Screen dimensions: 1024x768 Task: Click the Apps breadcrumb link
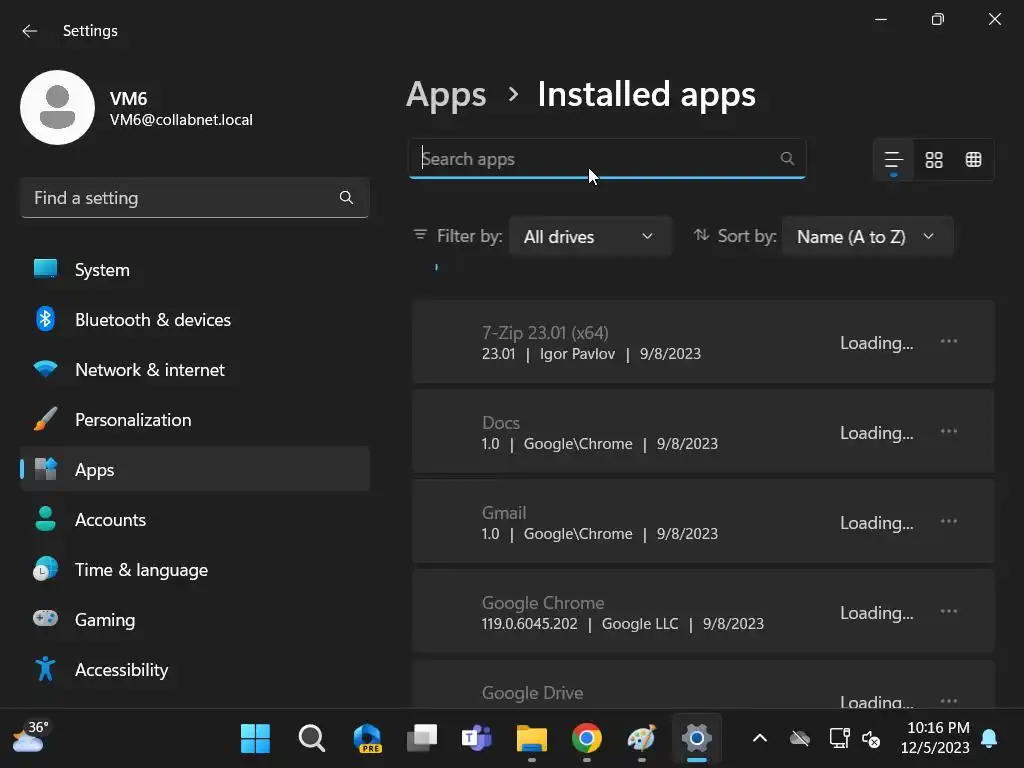point(446,95)
